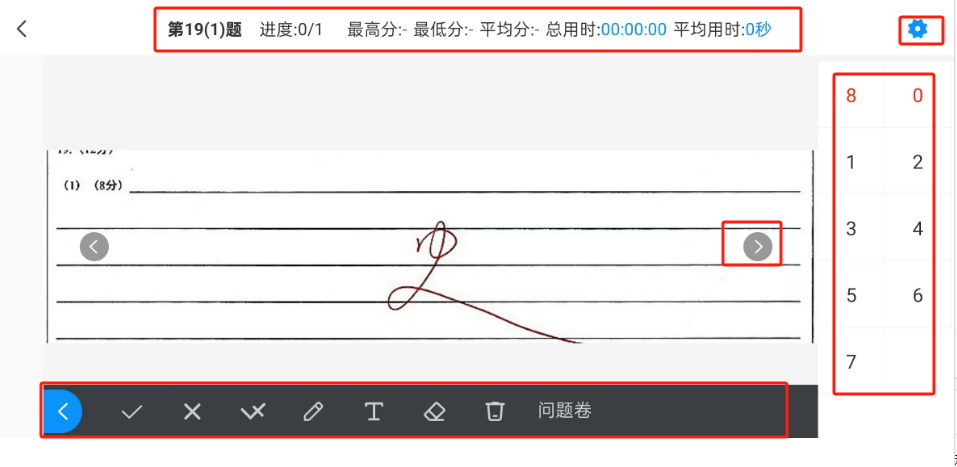Mark as 问题卷 problem paper
Viewport: 957px width, 467px height.
click(x=565, y=411)
